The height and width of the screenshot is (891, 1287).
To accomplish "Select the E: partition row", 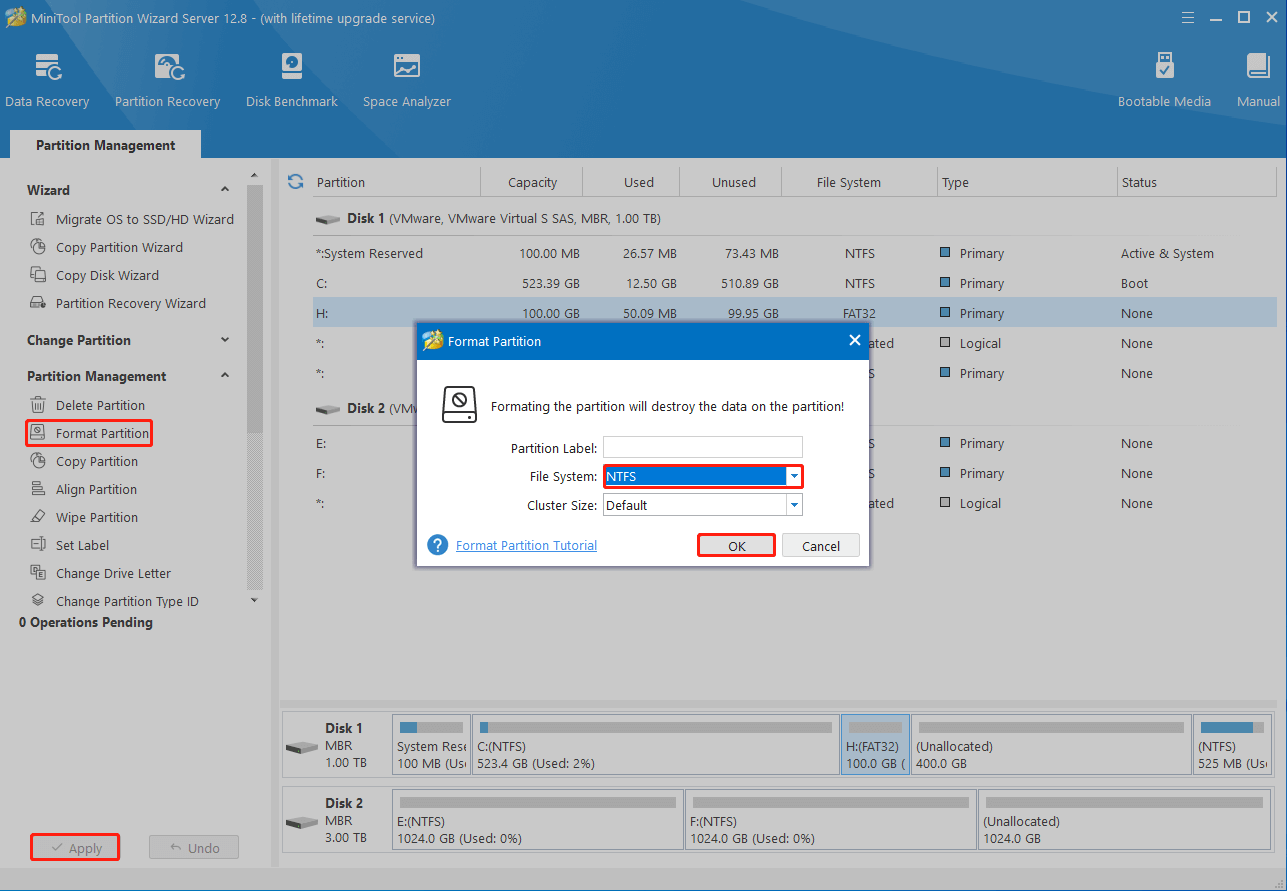I will click(x=794, y=443).
